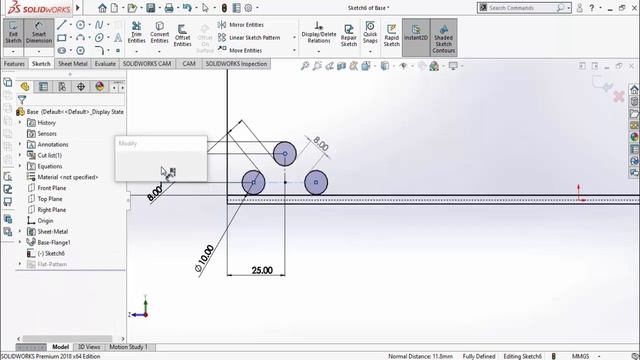Open the Quick Snaps dropdown arrow
Viewport: 640px width, 360px height.
[x=370, y=51]
